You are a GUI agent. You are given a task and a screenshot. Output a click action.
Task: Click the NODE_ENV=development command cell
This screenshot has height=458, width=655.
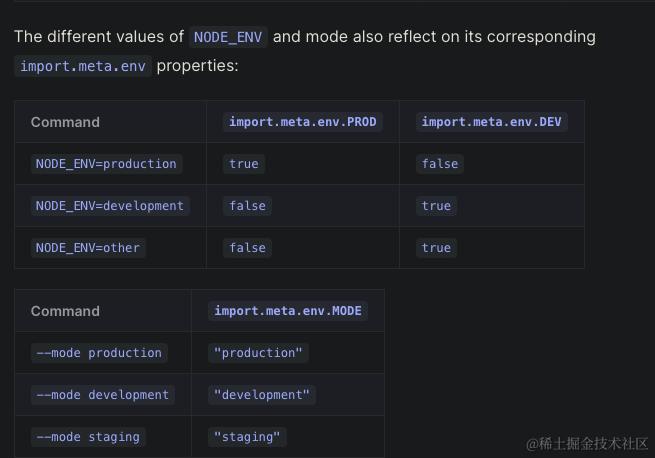point(110,206)
